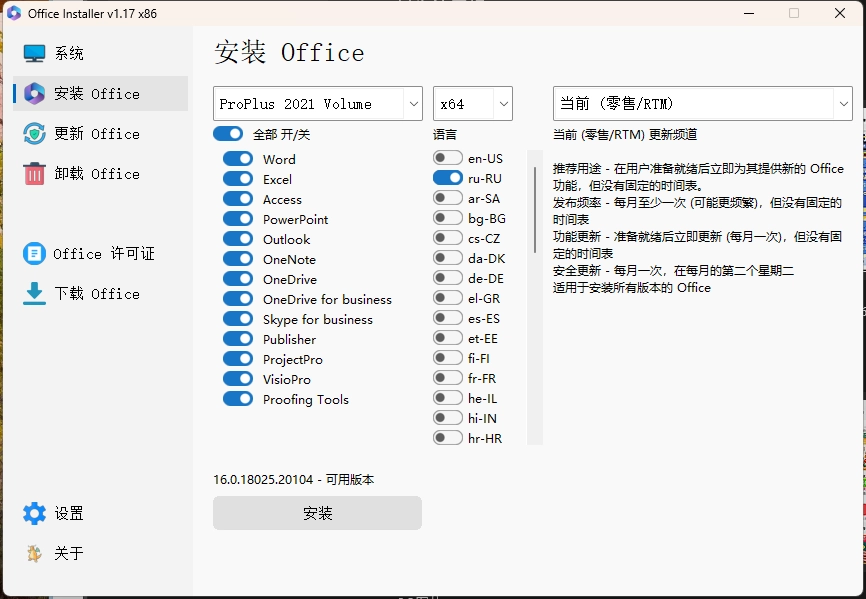Image resolution: width=866 pixels, height=599 pixels.
Task: Select the en-US language radio button
Action: pyautogui.click(x=446, y=157)
